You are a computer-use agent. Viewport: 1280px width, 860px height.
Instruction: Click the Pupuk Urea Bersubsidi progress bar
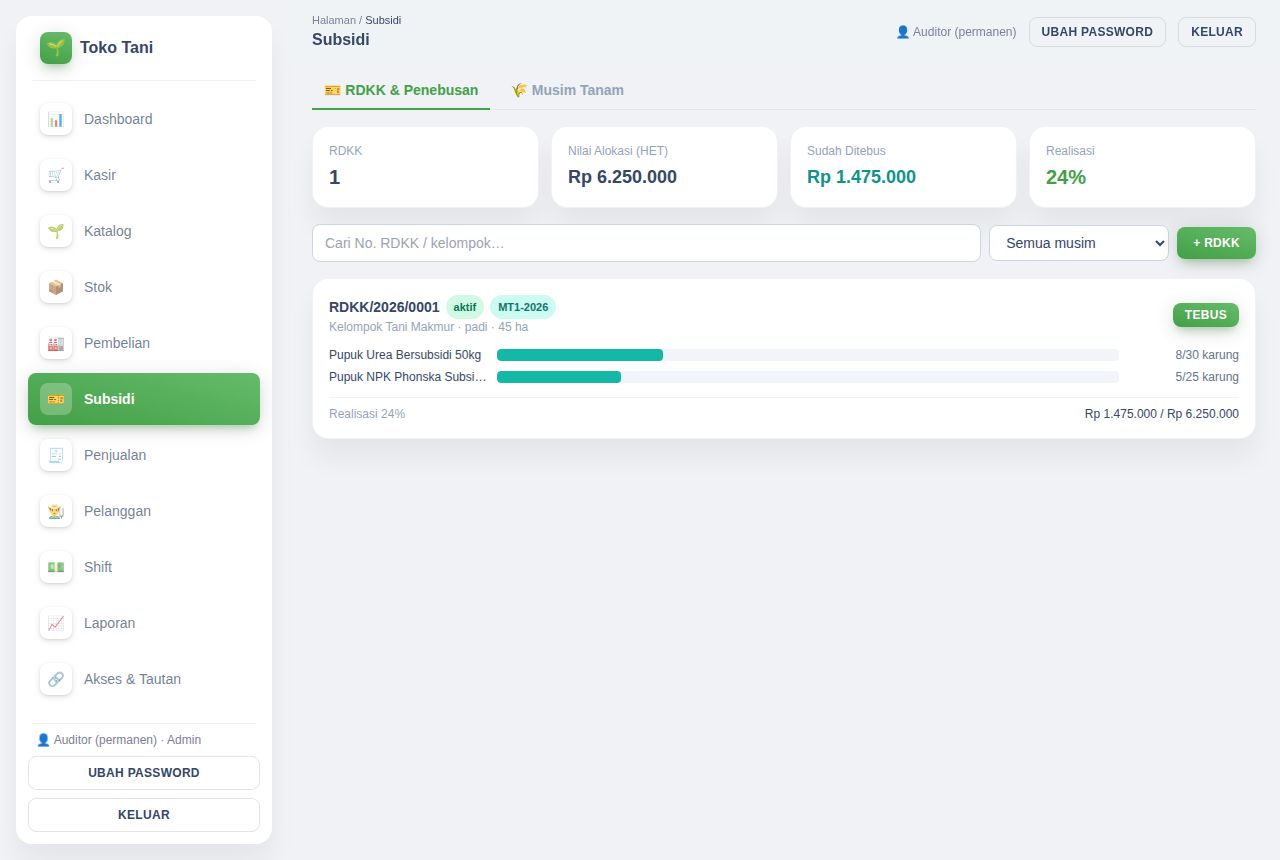pos(808,355)
